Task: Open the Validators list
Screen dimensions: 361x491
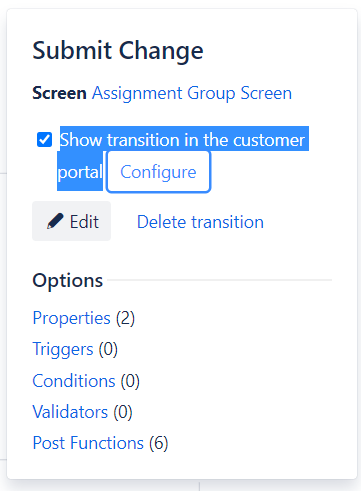Action: 70,412
